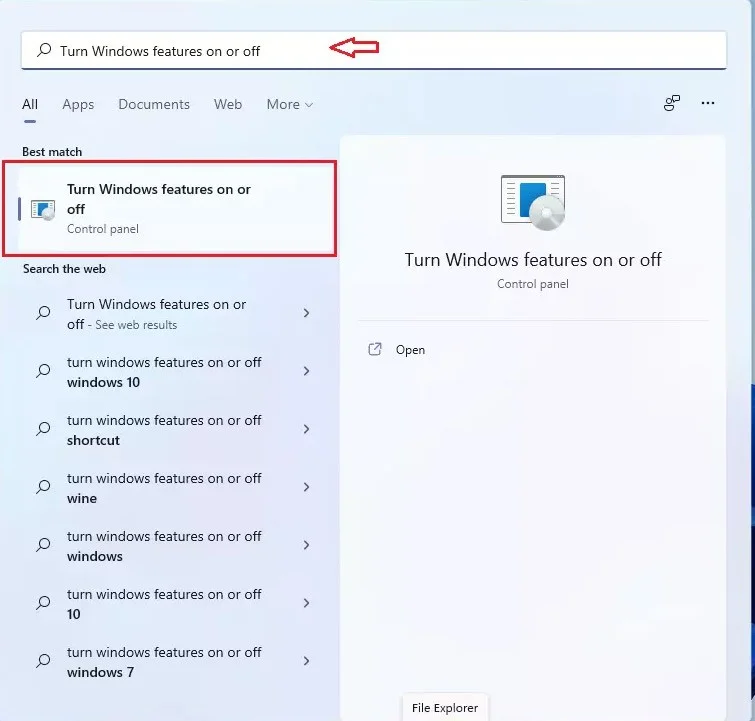Viewport: 755px width, 721px height.
Task: Open the three-dots more options menu
Action: (x=708, y=103)
